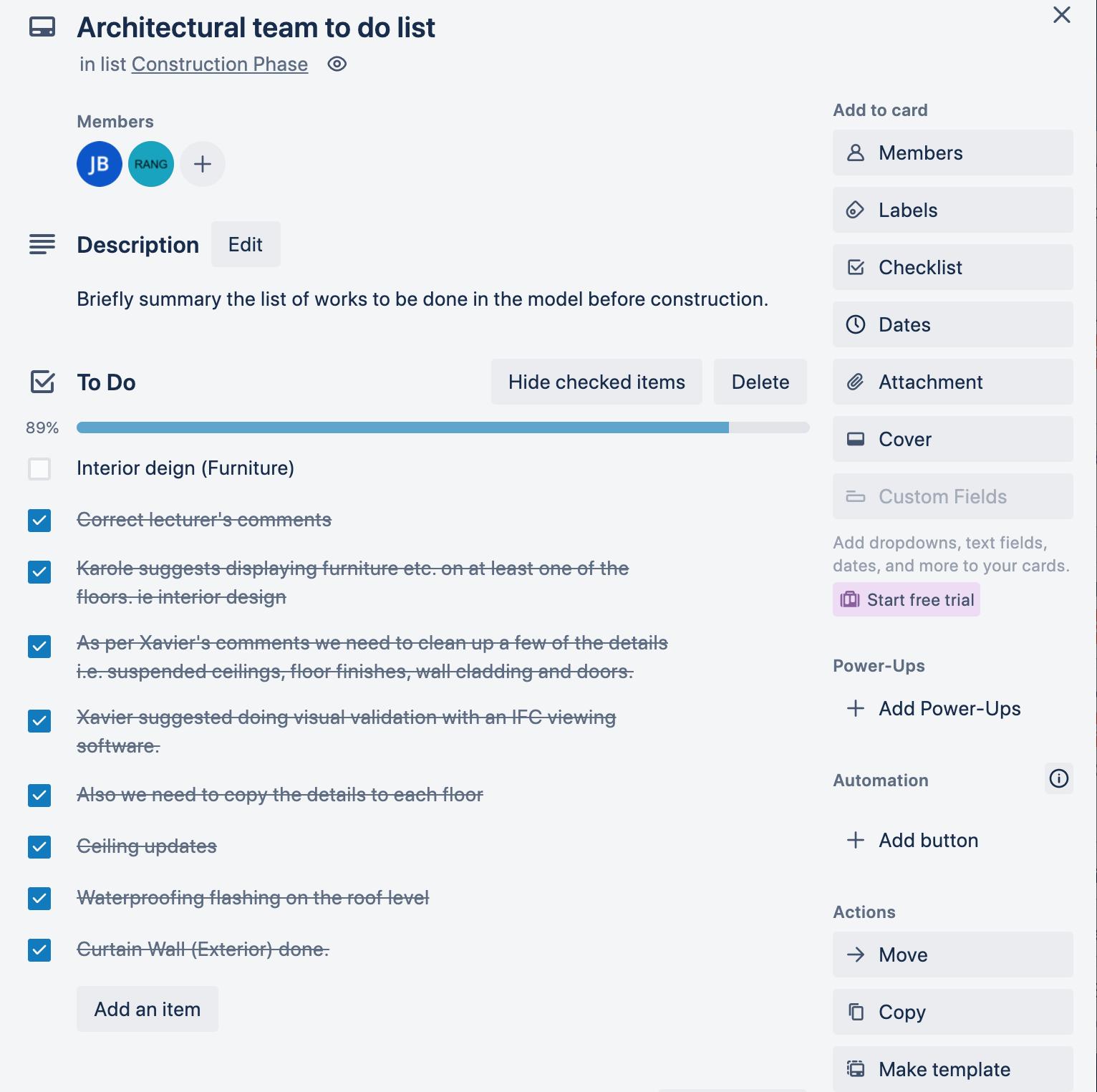Click the Description lines icon
Viewport: 1097px width, 1092px height.
click(42, 244)
